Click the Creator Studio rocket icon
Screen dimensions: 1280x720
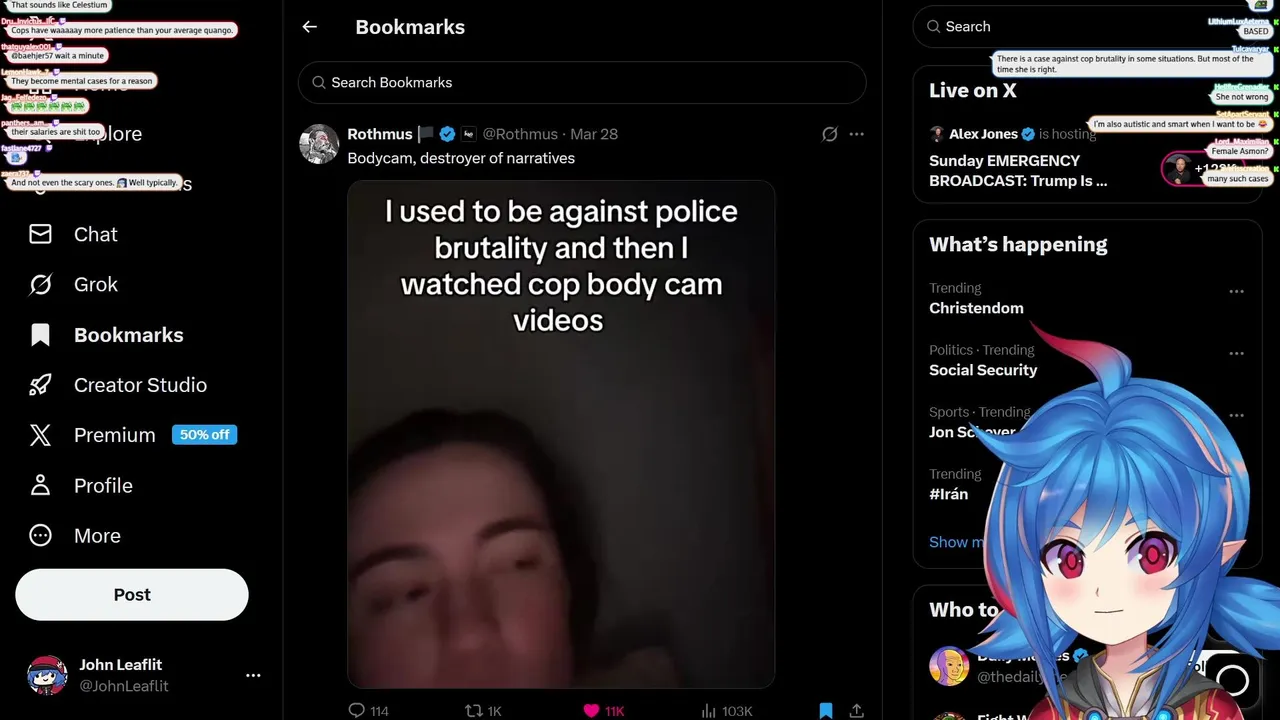click(x=40, y=385)
